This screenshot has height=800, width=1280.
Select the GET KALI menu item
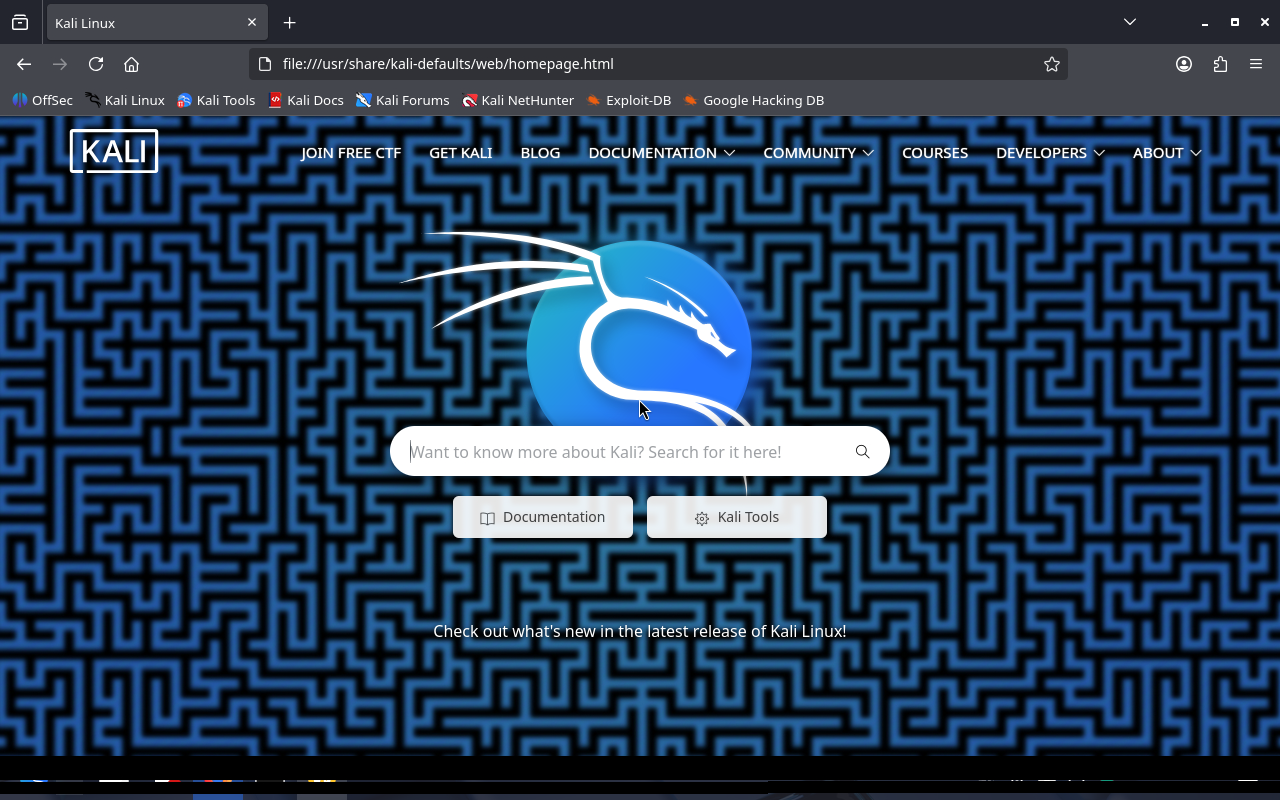(x=460, y=153)
